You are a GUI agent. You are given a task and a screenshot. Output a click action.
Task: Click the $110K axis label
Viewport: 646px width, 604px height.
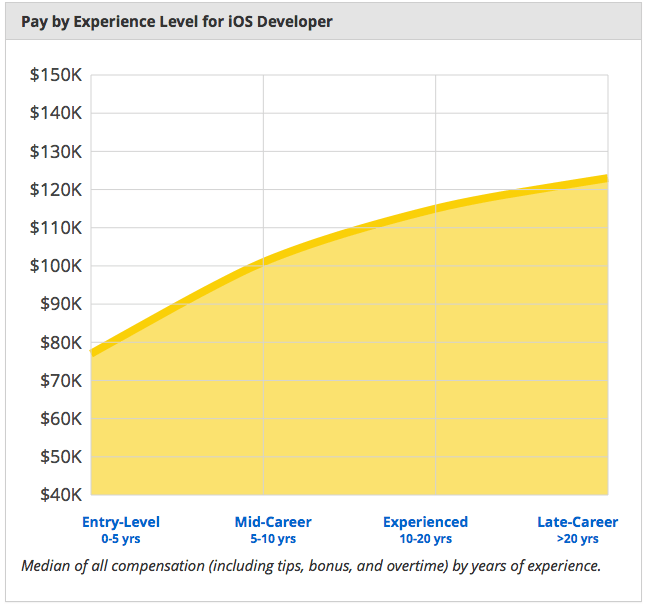coord(56,227)
